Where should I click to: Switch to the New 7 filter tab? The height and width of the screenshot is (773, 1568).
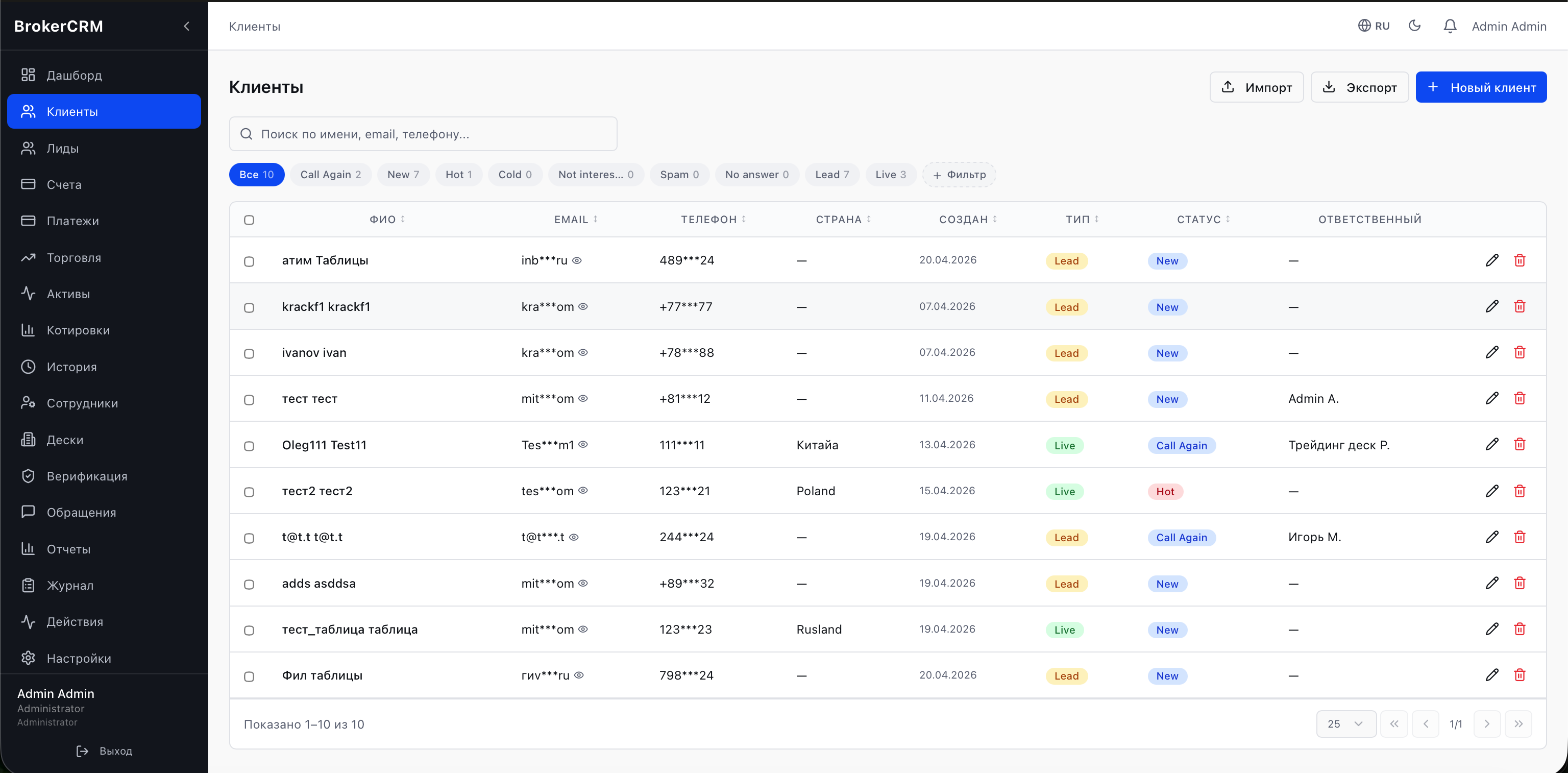[403, 174]
